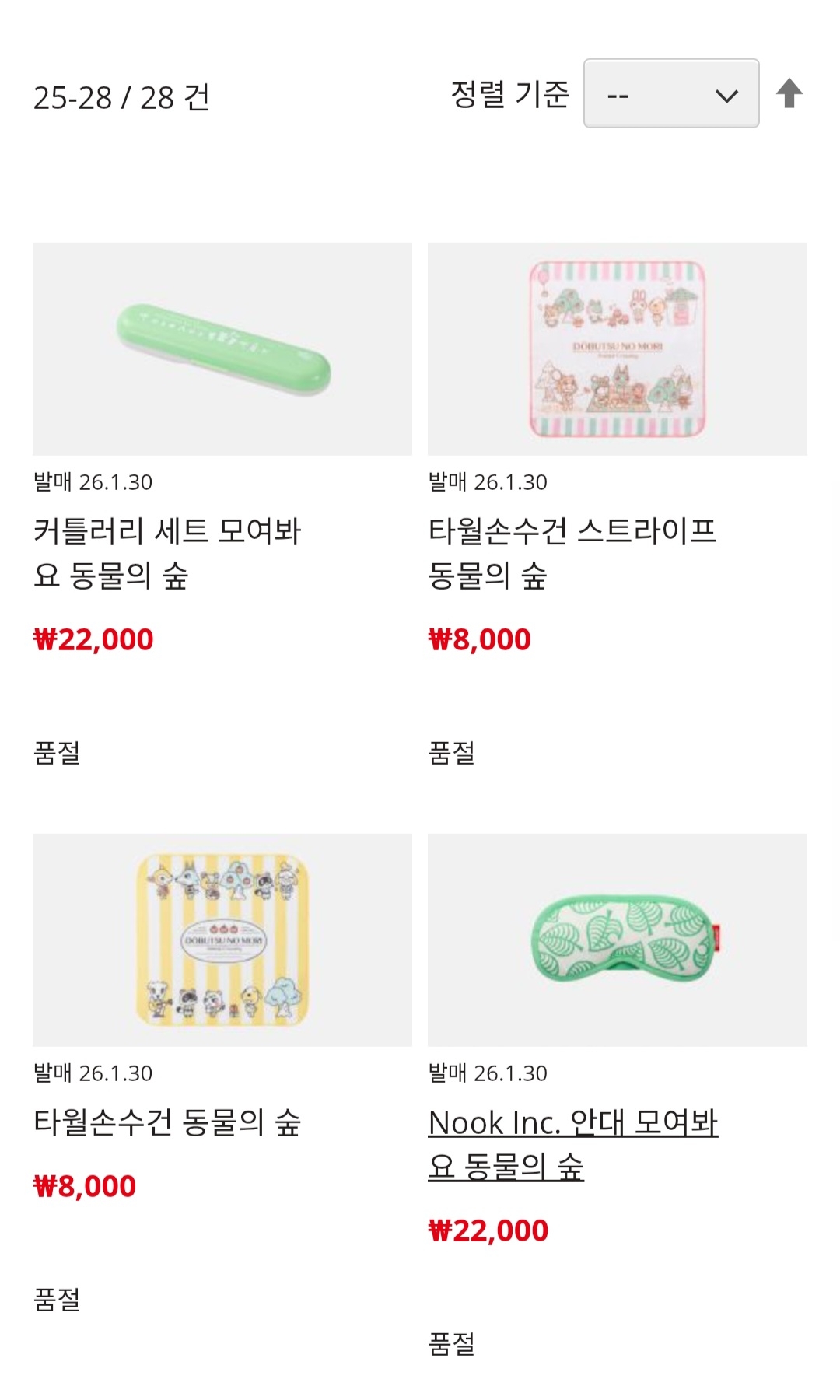The height and width of the screenshot is (1400, 840).
Task: Click the ₩8,000 price of striped towel
Action: tap(479, 639)
